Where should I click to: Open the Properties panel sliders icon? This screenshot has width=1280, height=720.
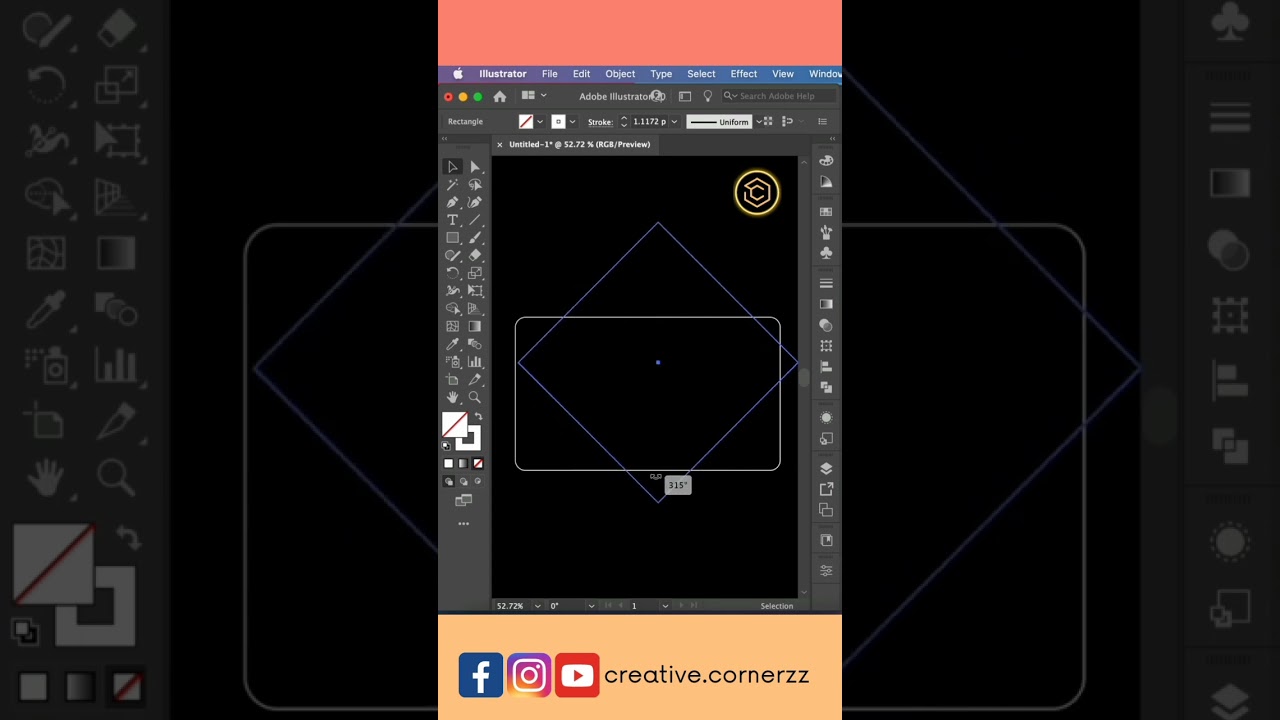click(x=826, y=570)
